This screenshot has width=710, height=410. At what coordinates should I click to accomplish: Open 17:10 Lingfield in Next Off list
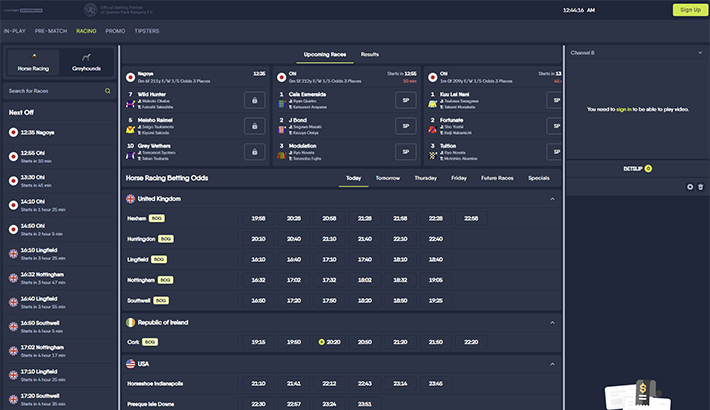coord(59,375)
